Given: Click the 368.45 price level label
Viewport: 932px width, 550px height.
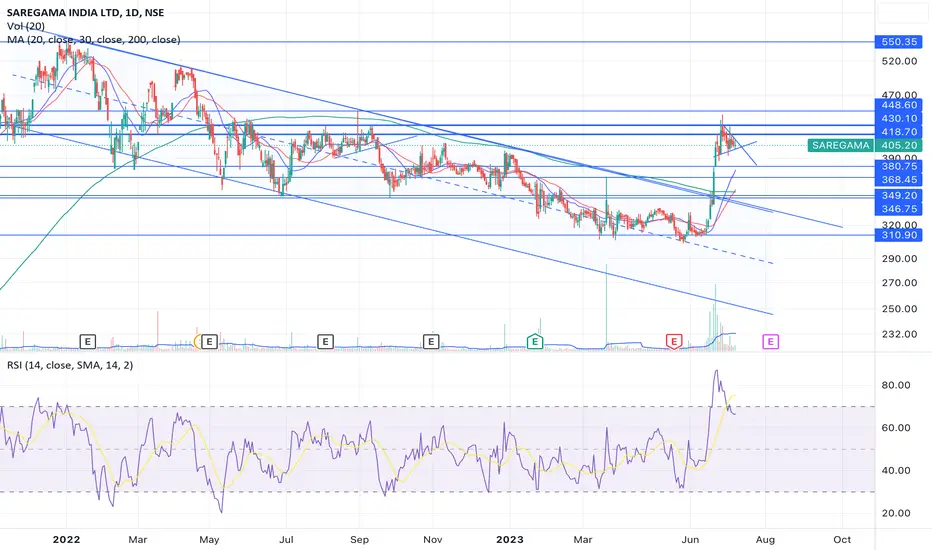Looking at the screenshot, I should click(x=899, y=180).
